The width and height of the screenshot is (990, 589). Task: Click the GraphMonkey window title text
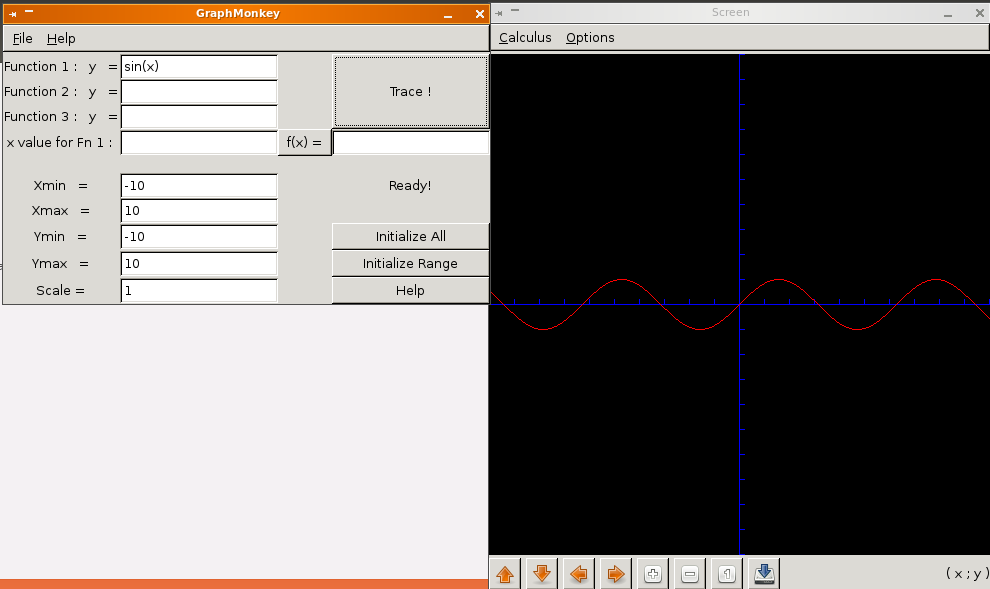(x=238, y=13)
